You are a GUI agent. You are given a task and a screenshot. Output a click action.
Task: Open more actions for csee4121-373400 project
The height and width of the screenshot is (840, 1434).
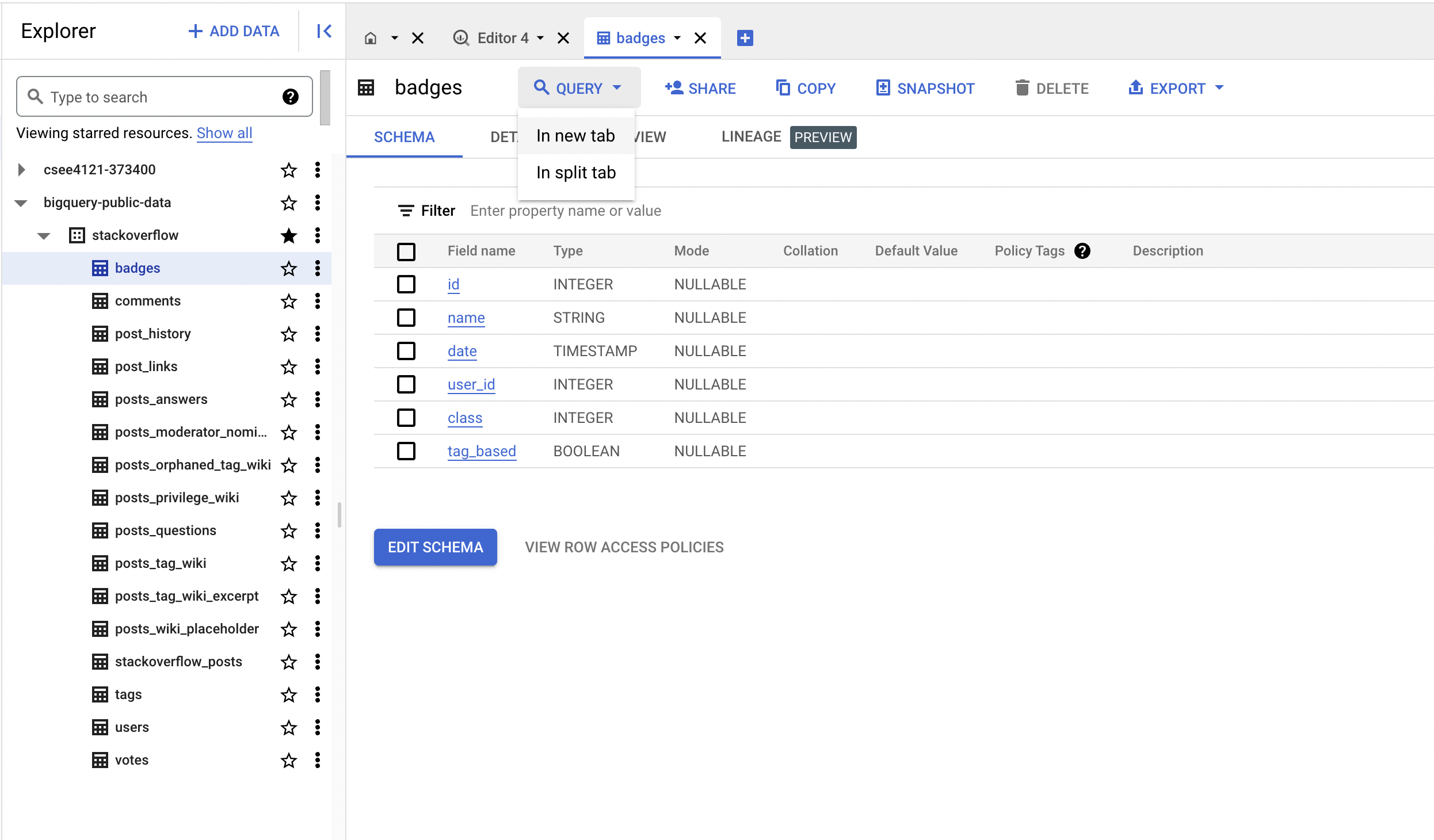tap(318, 170)
